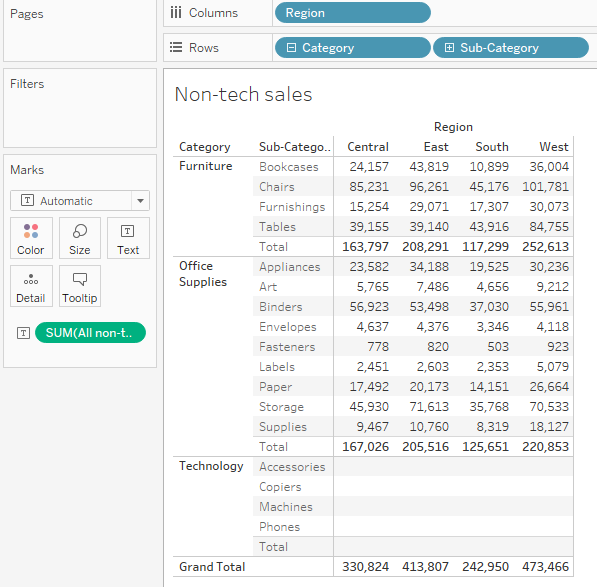Select the Technology category header
The width and height of the screenshot is (597, 587).
211,466
